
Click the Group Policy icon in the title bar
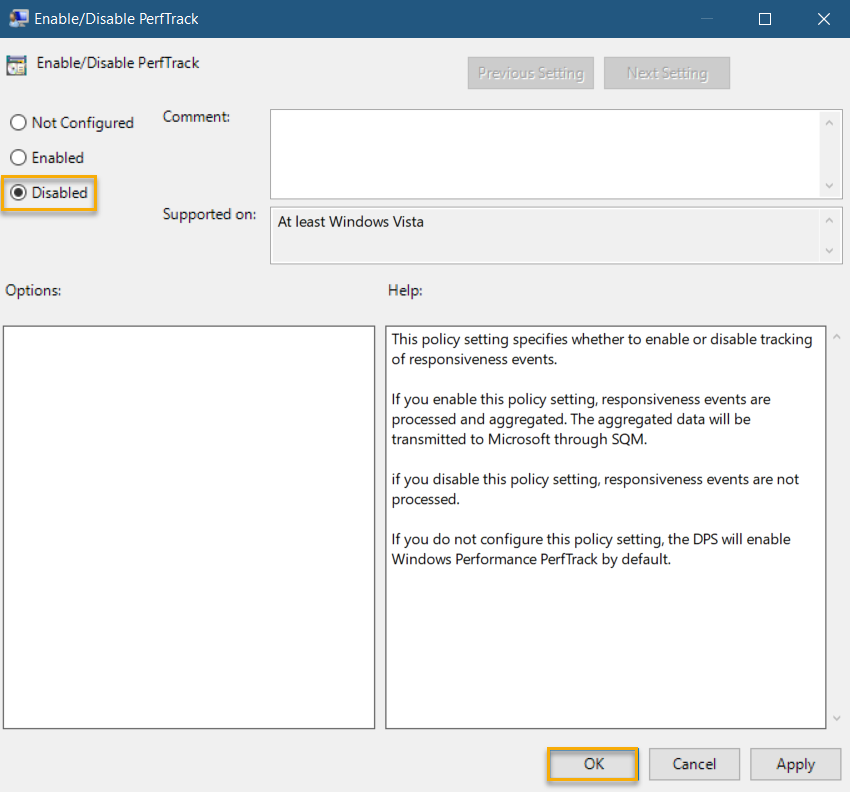click(19, 18)
